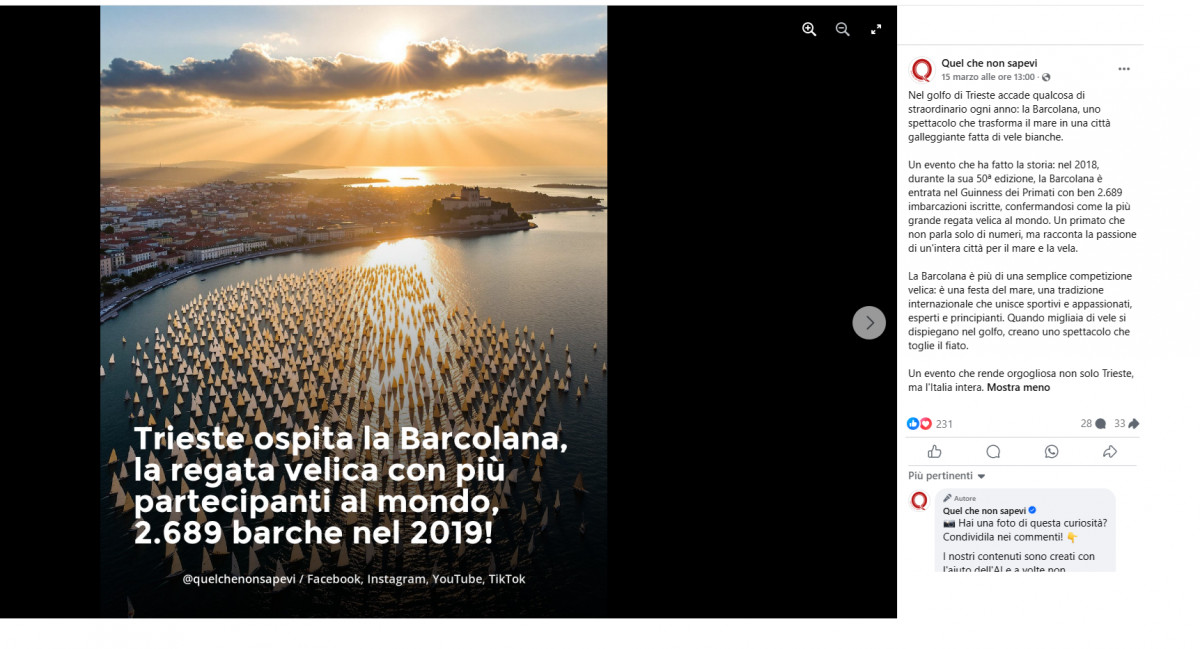Show the 28 comments count
This screenshot has width=1200, height=649.
1092,424
